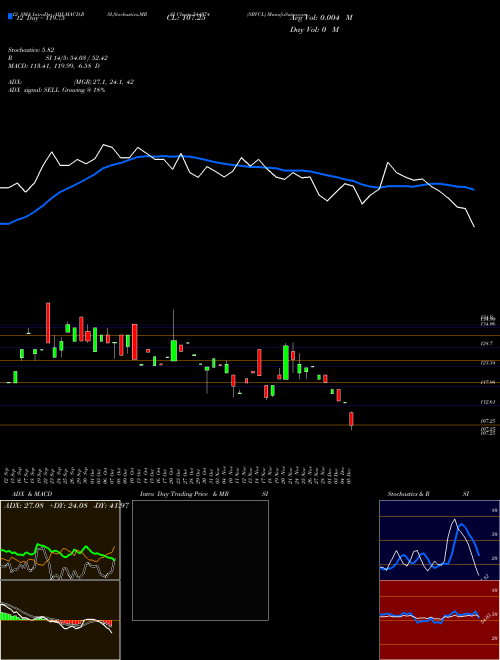Select the 'Stochastics: 5.82' reading
This screenshot has width=500, height=660.
(31, 50)
